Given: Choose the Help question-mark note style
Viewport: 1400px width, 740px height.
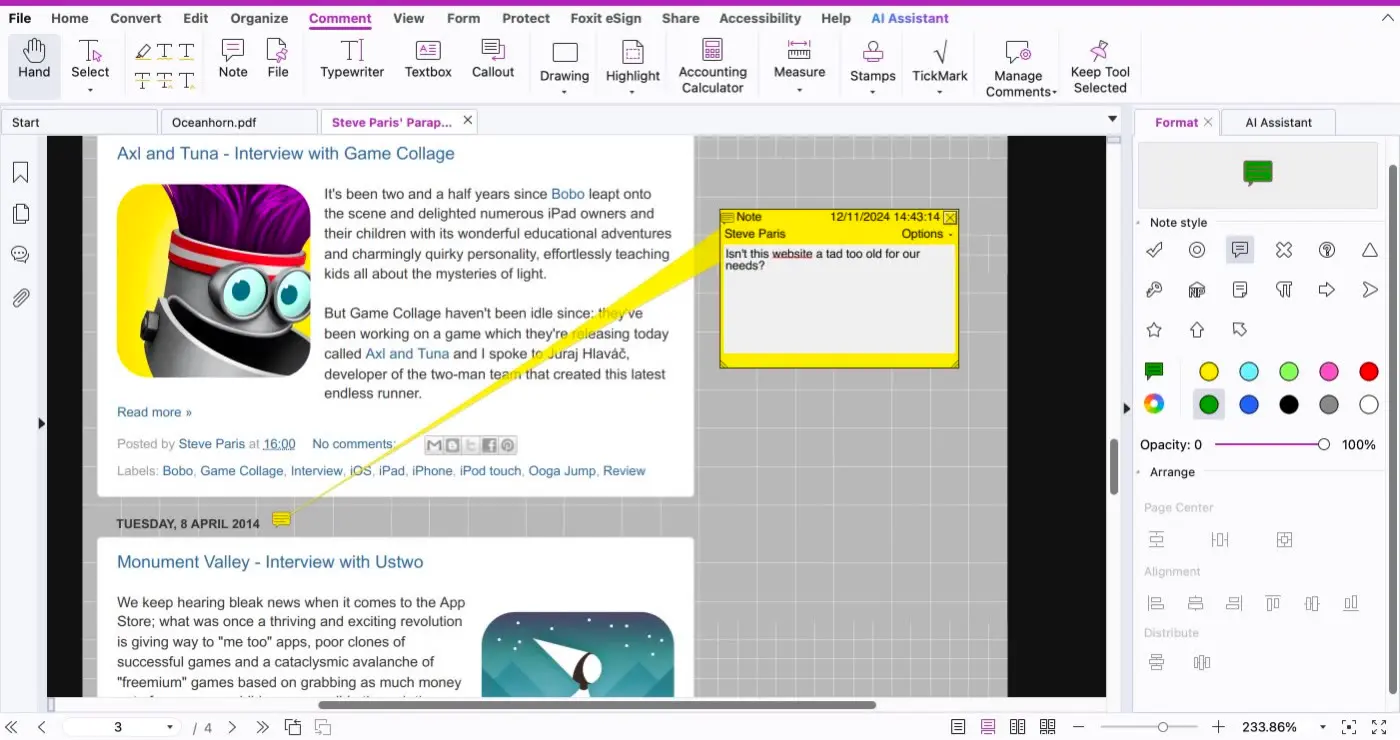Looking at the screenshot, I should 1327,250.
